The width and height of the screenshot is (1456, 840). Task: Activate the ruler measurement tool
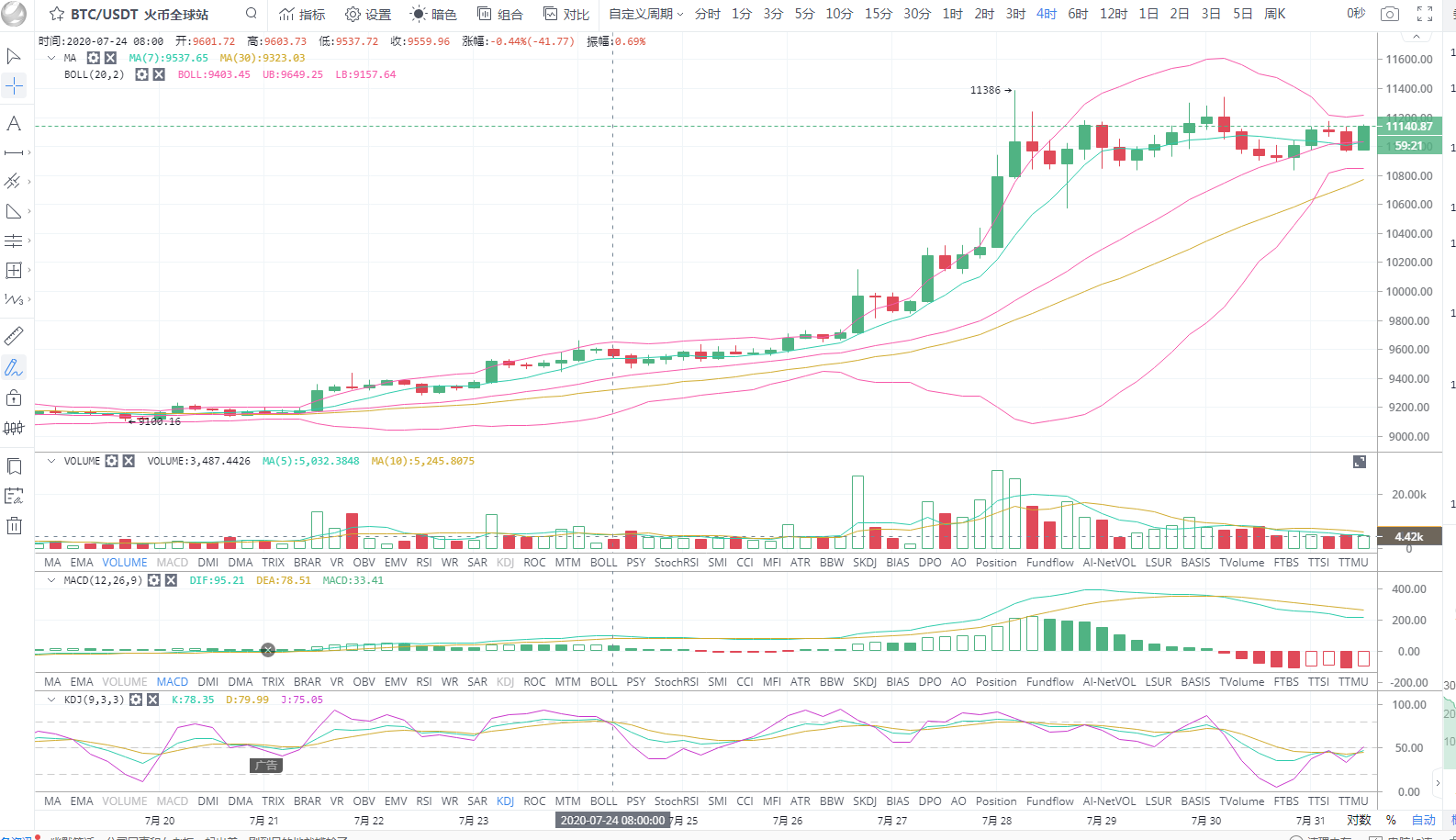[14, 336]
